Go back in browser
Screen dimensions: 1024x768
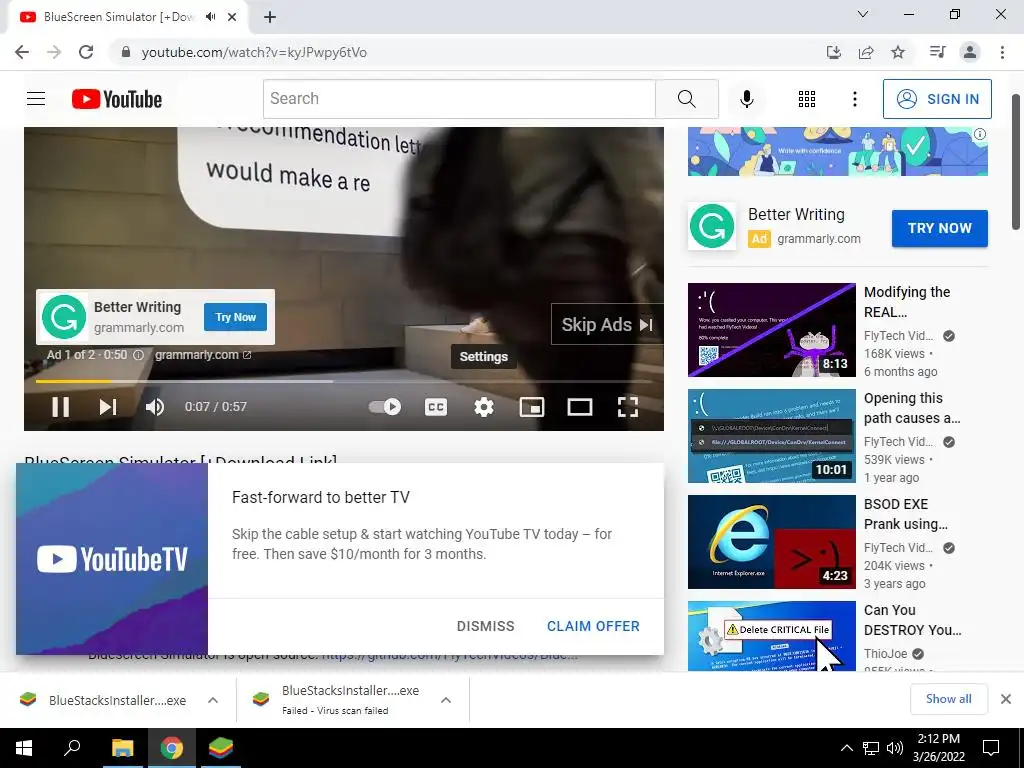click(x=22, y=52)
